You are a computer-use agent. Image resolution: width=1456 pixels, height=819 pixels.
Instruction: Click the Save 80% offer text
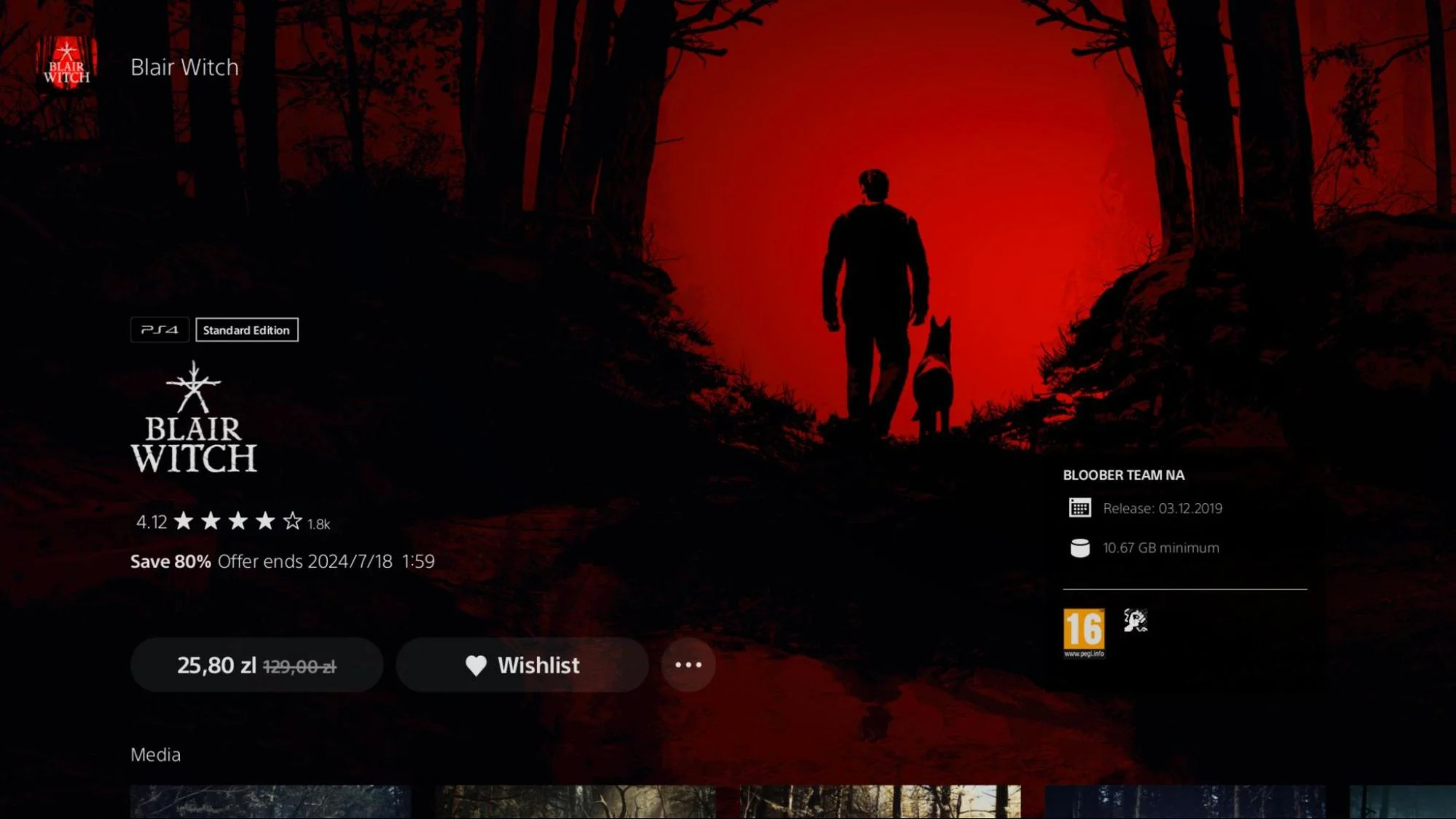pos(170,561)
